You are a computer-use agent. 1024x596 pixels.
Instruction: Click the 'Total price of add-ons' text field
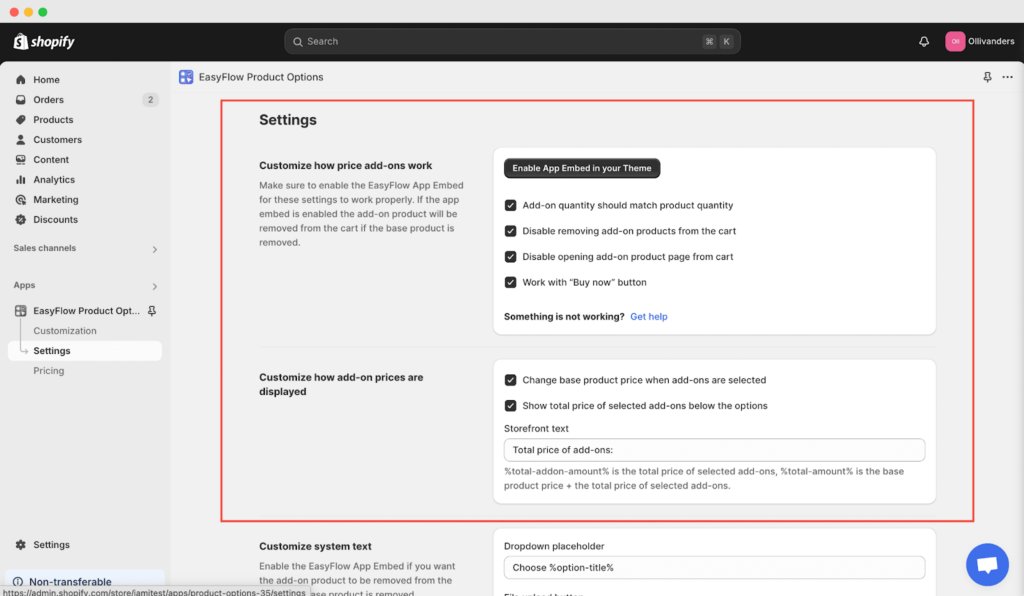click(x=713, y=449)
